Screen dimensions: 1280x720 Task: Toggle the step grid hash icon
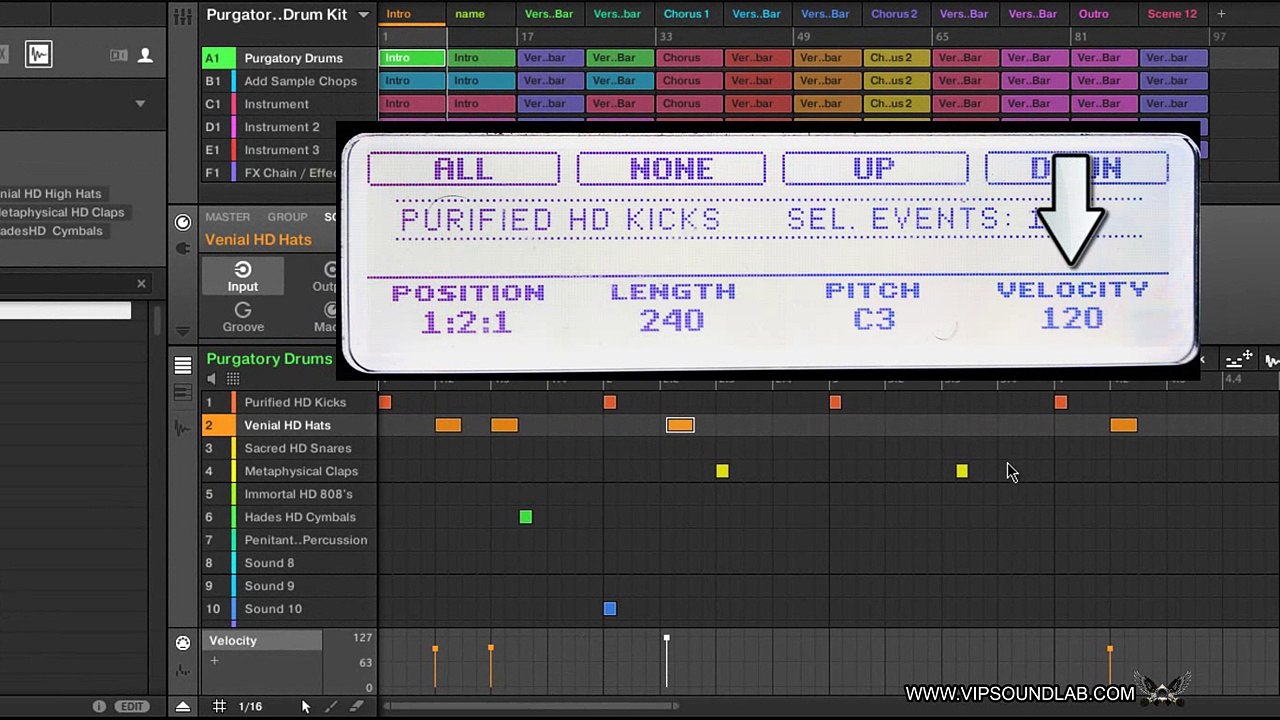click(x=219, y=706)
